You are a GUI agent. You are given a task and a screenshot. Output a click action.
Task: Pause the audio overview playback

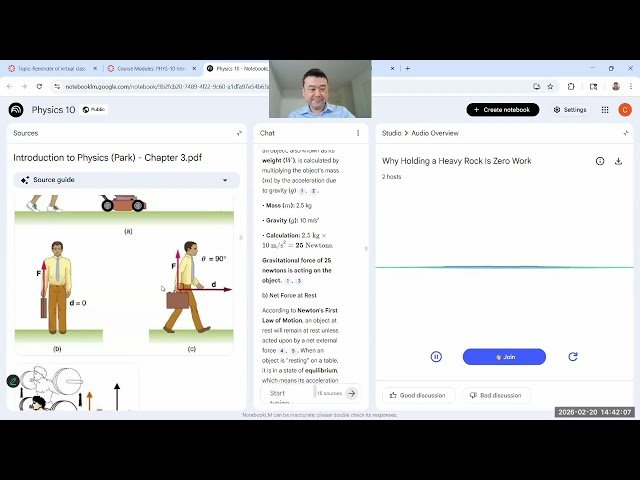(x=436, y=357)
